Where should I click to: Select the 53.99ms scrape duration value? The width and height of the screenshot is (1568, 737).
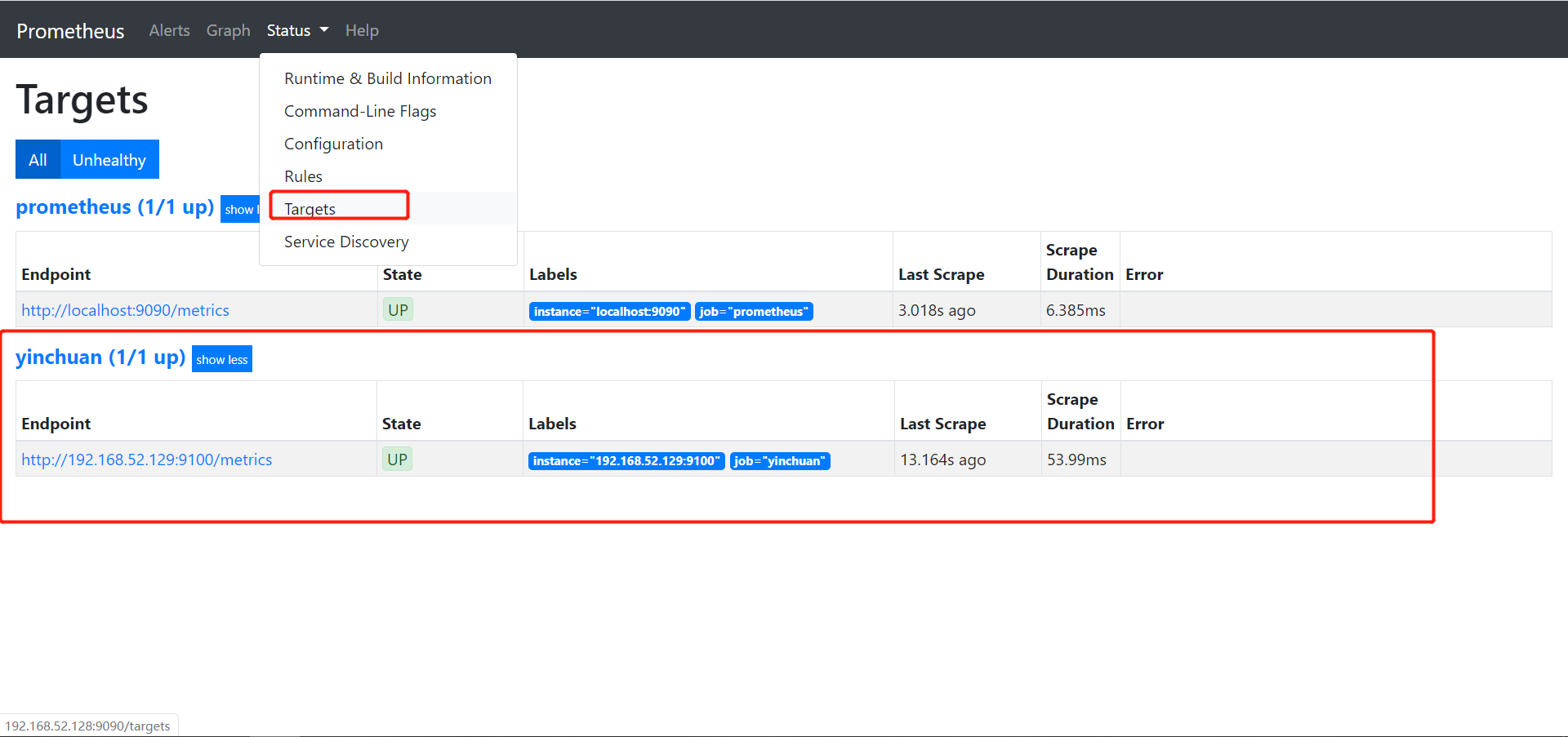click(x=1077, y=460)
